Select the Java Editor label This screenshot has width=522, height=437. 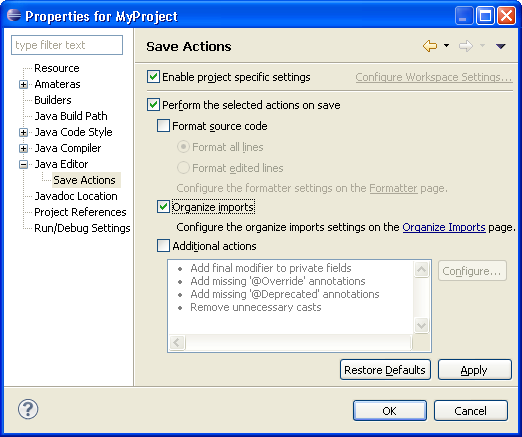pos(61,164)
